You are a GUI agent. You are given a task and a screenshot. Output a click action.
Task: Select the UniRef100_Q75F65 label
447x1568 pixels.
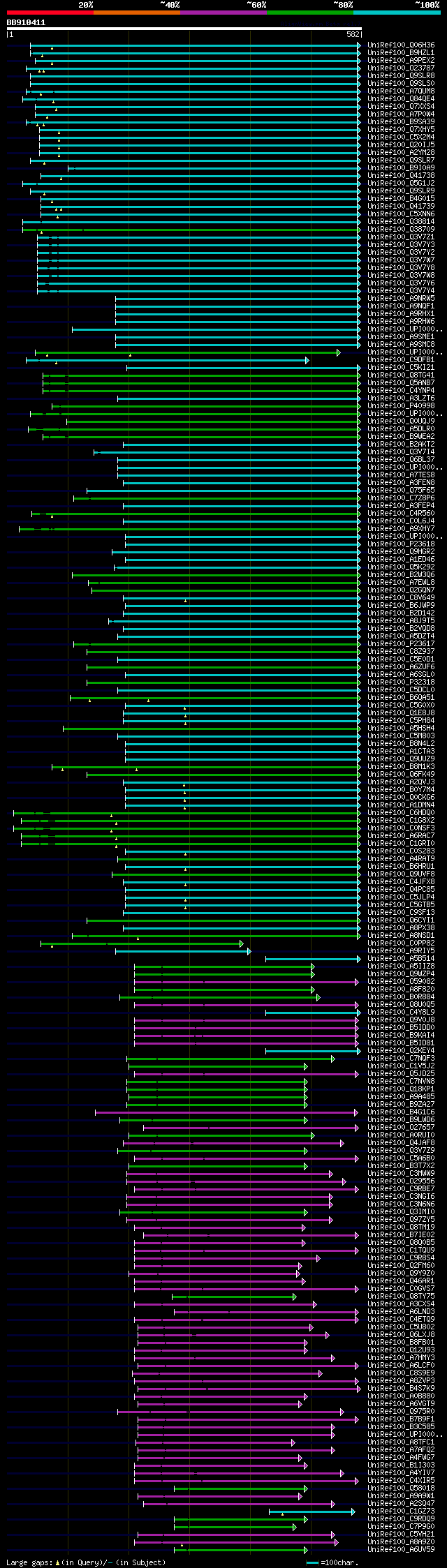(x=401, y=490)
